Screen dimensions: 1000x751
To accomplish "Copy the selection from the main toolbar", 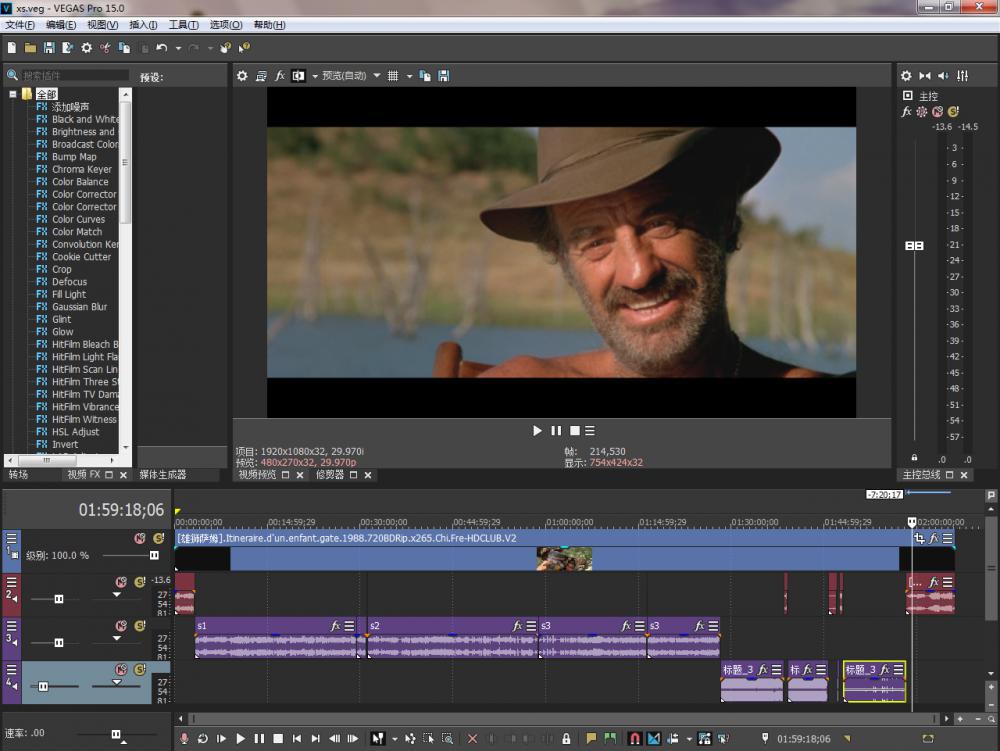I will coord(124,48).
